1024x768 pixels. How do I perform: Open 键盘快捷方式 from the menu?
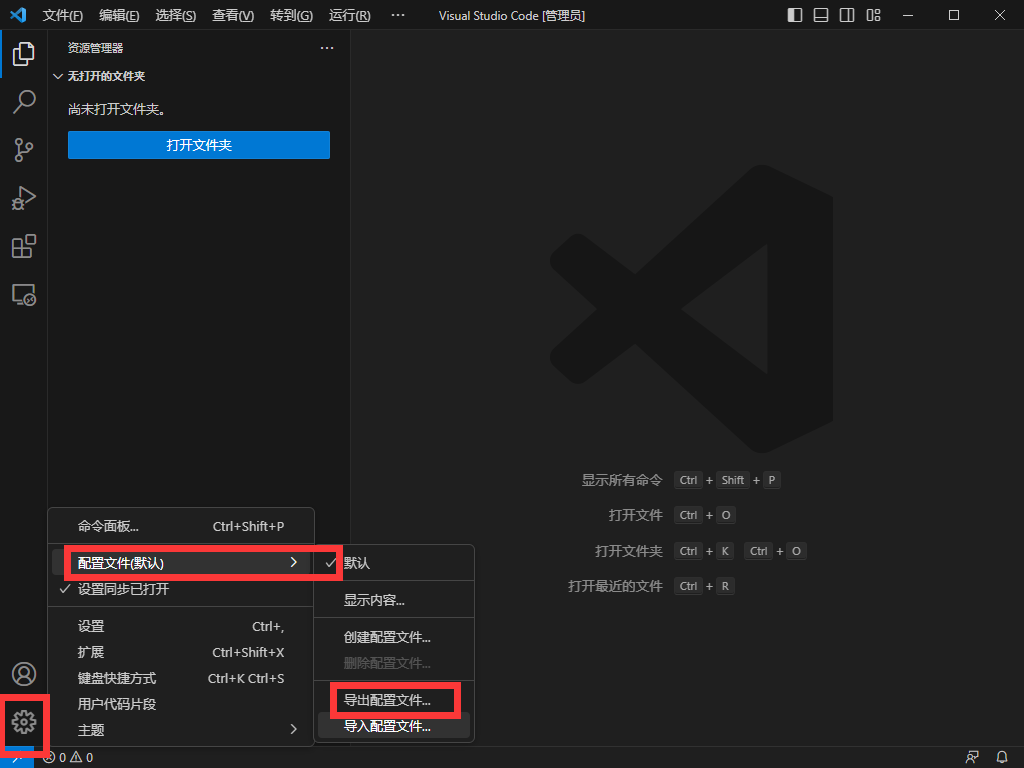[181, 679]
